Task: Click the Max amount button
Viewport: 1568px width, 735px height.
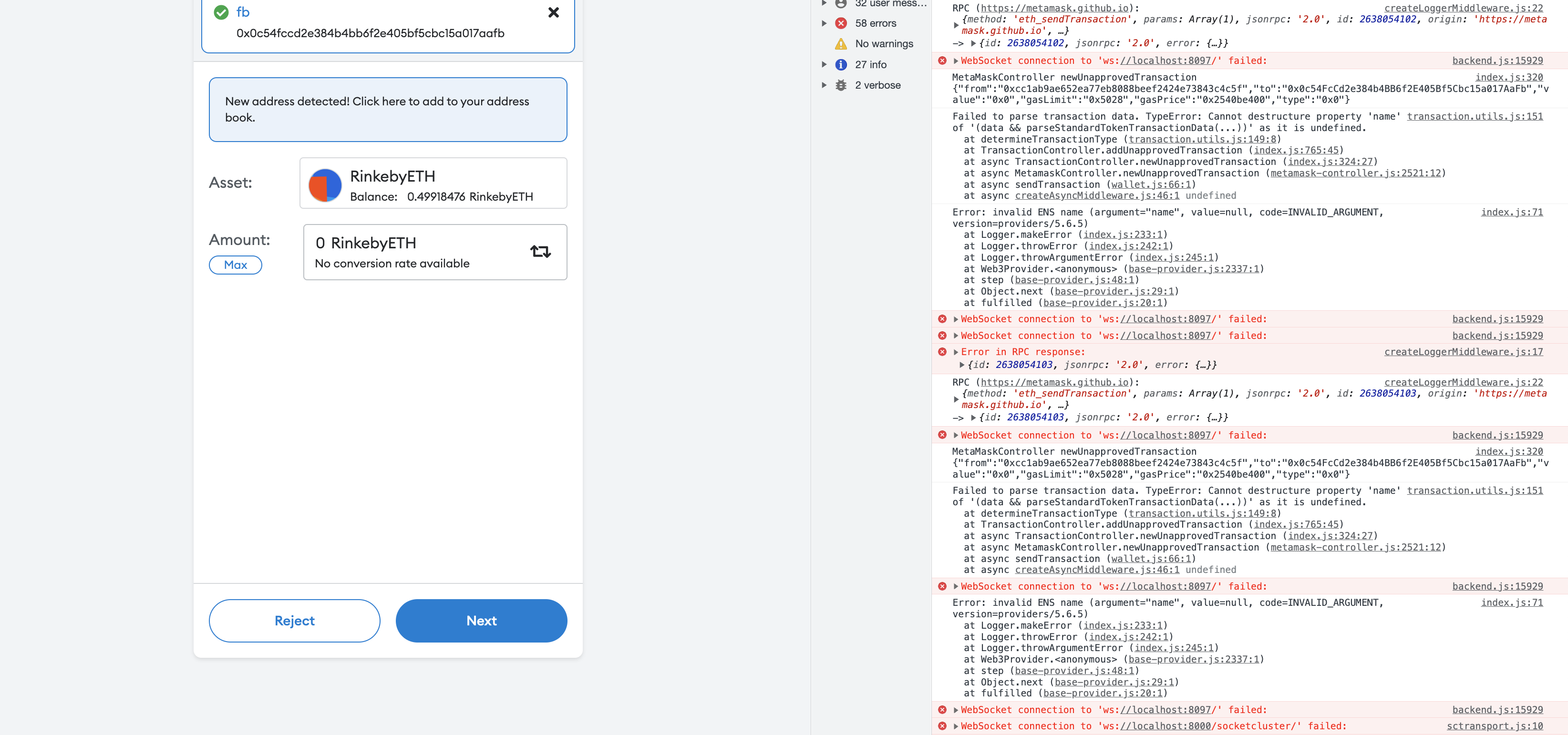Action: click(x=236, y=265)
